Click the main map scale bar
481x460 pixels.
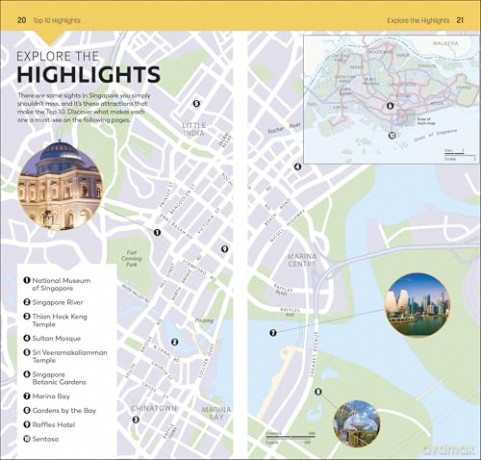click(290, 438)
